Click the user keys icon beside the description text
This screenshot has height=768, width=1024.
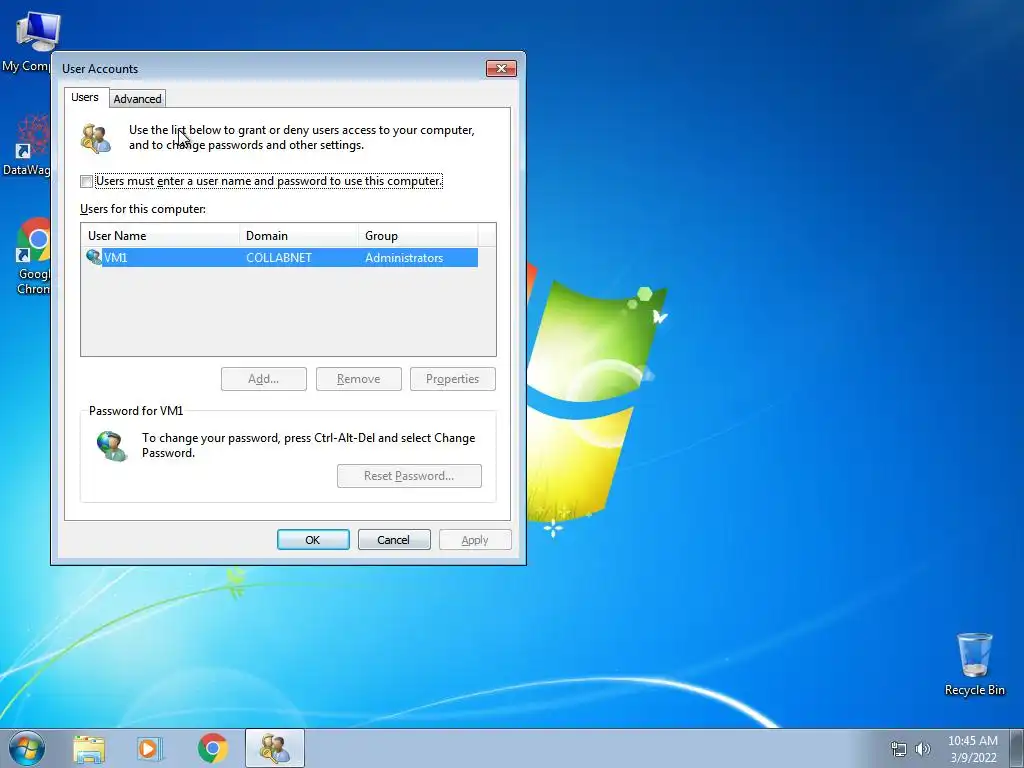[x=95, y=138]
